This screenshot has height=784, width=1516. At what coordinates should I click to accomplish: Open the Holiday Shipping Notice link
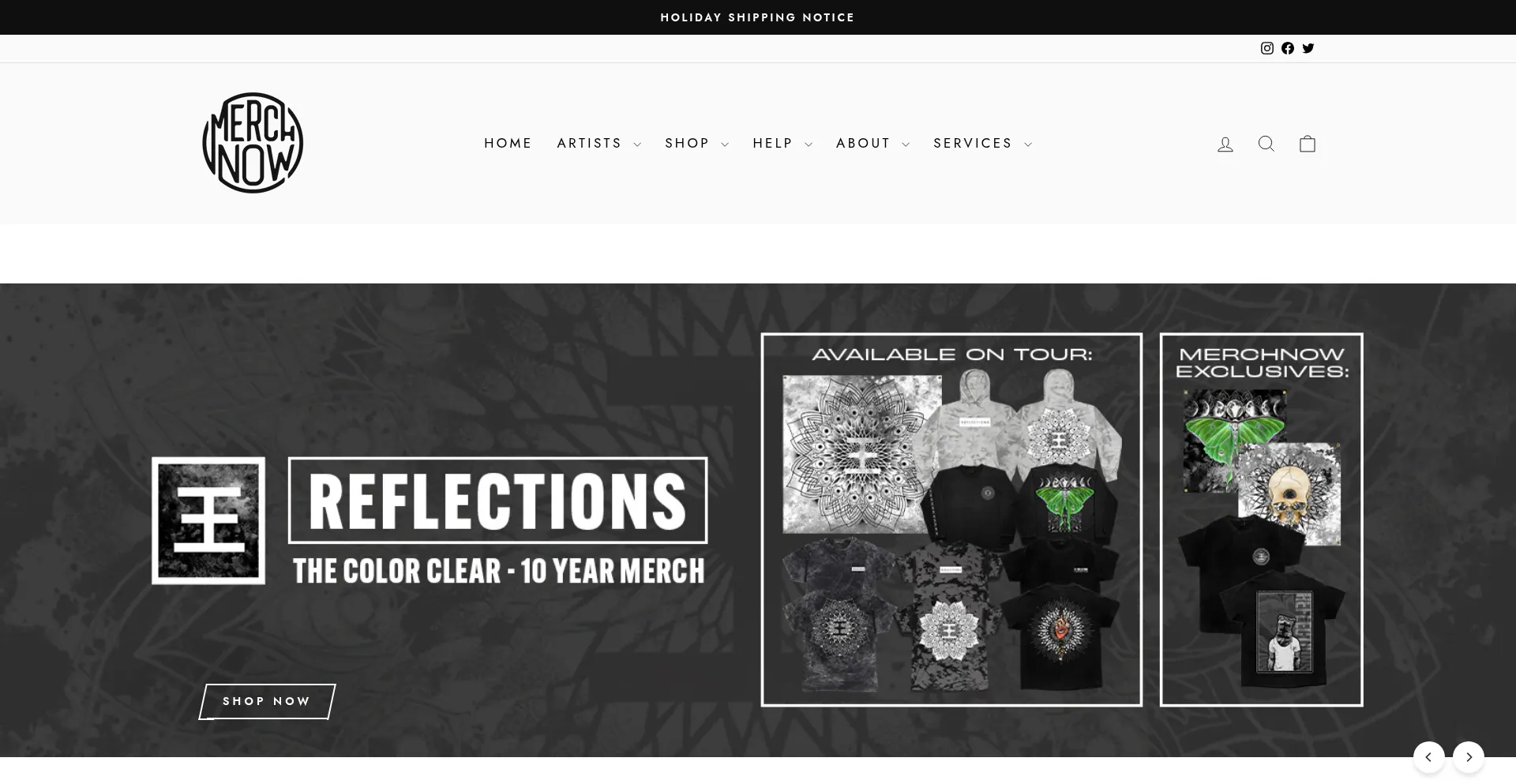pos(757,17)
